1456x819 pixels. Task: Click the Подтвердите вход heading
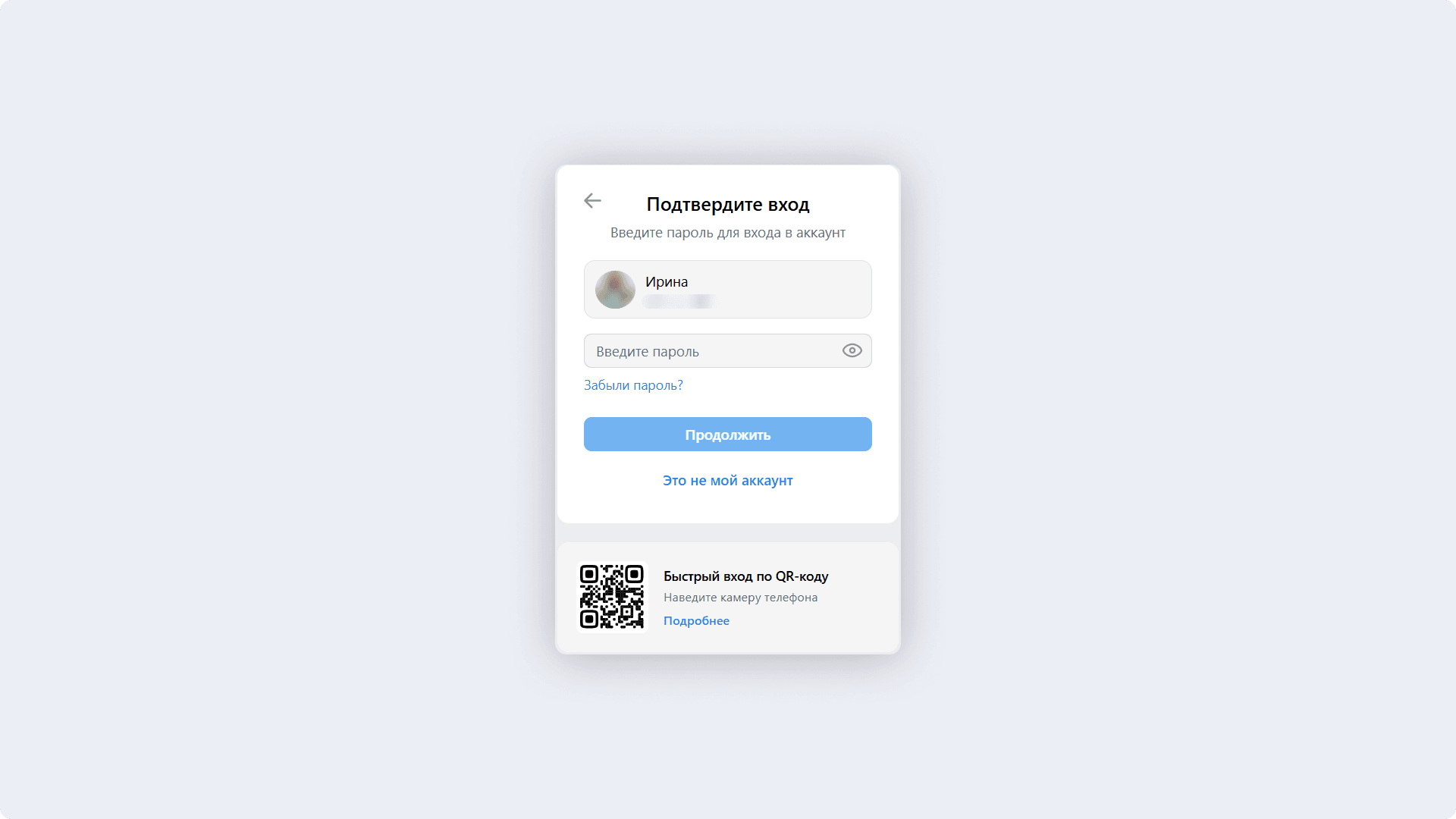727,204
